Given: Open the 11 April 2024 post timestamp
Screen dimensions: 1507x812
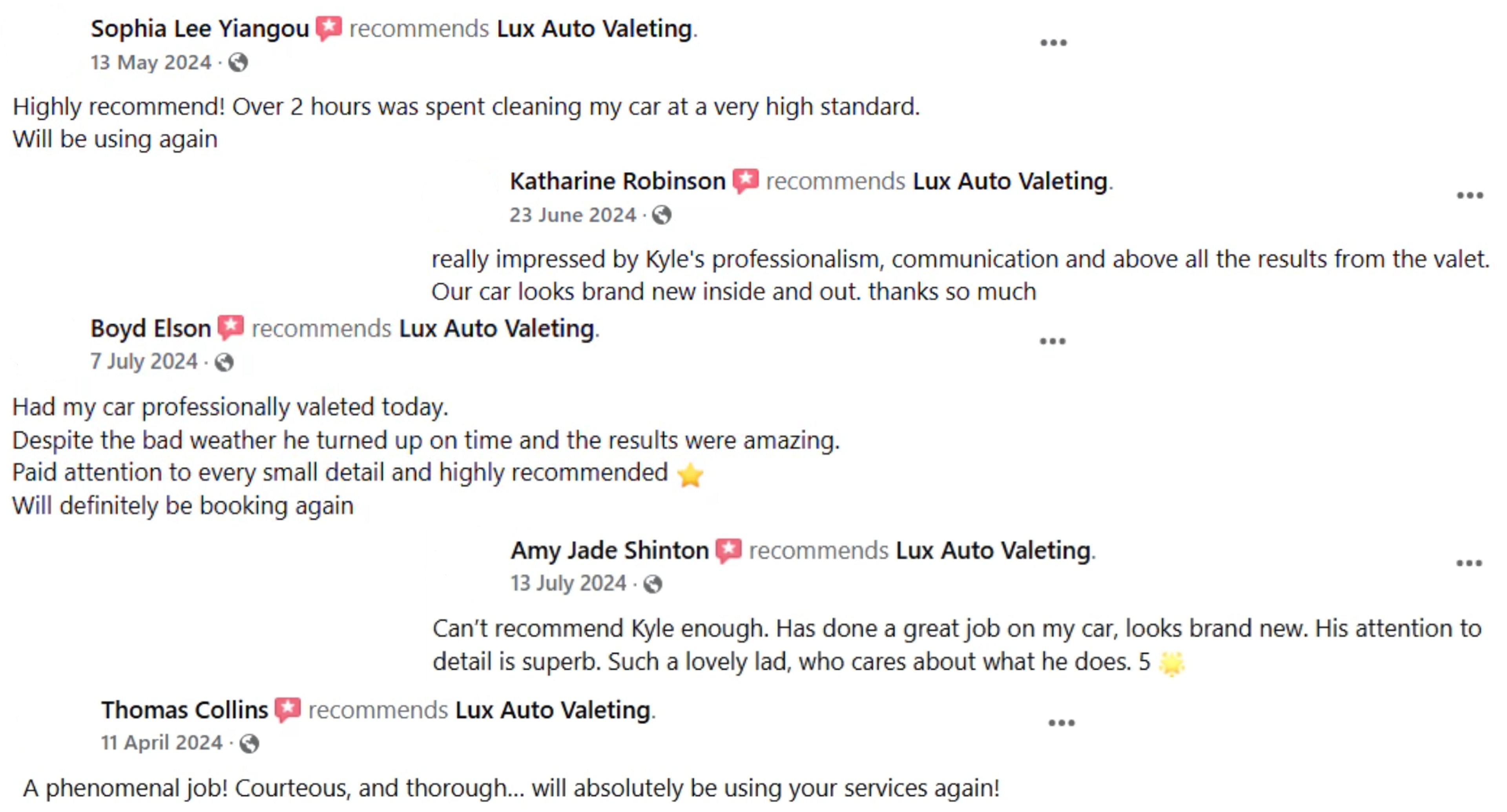Looking at the screenshot, I should [161, 743].
